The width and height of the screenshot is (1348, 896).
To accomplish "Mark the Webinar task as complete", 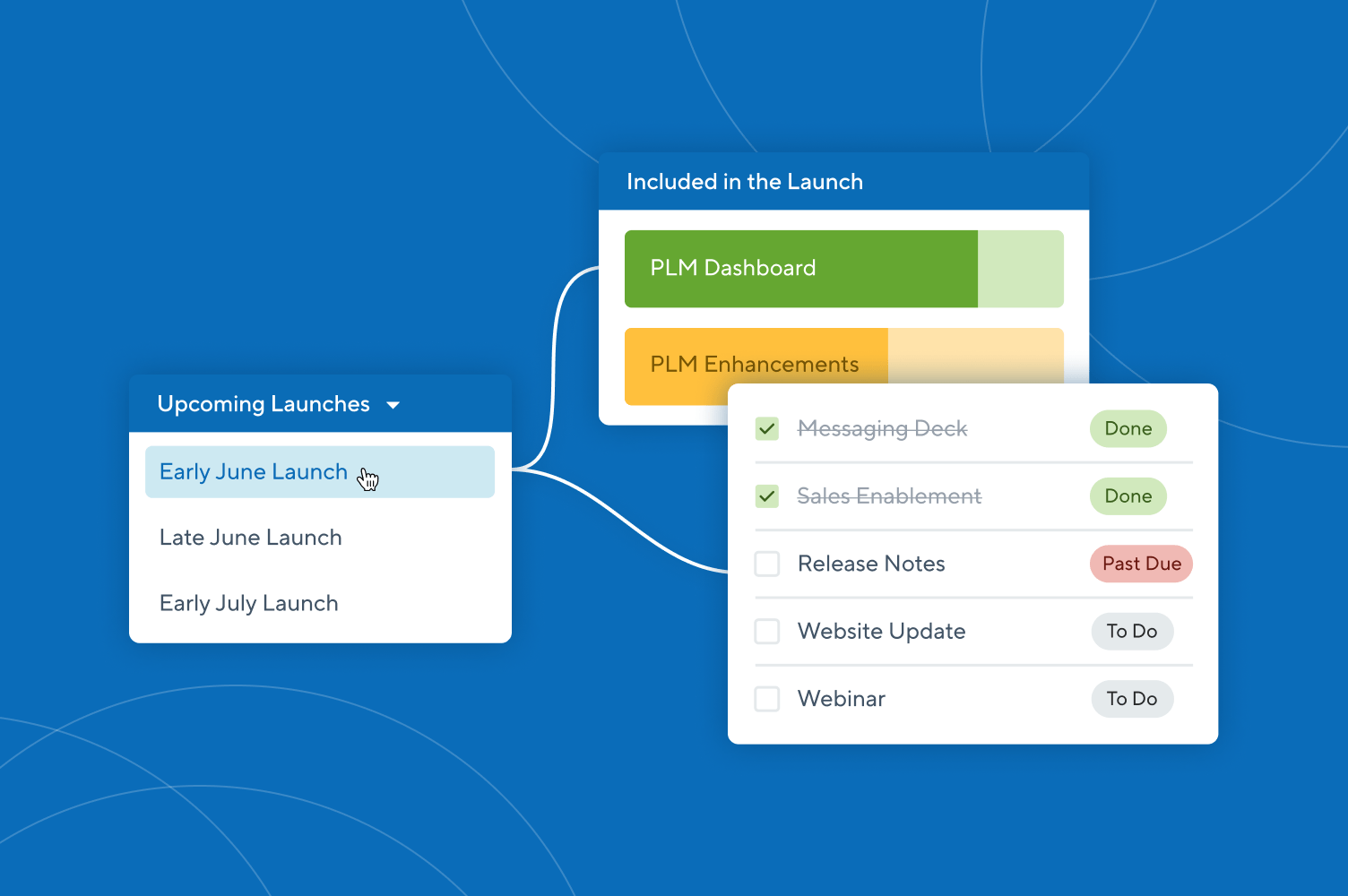I will coord(767,699).
